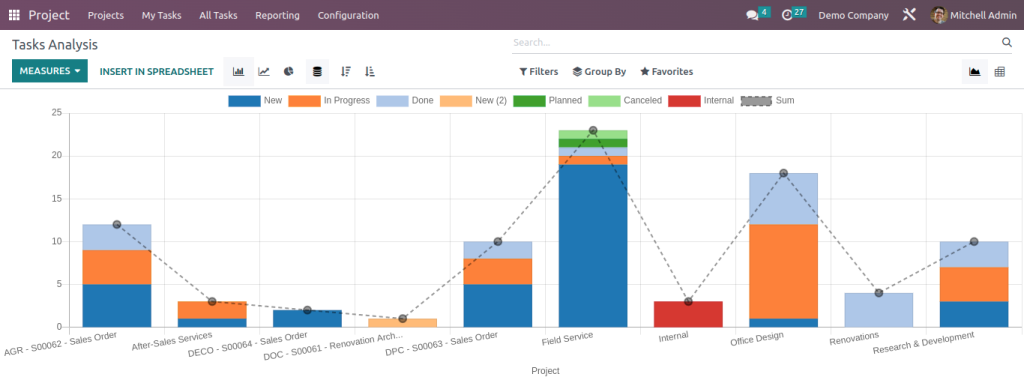Open the Measures dropdown
Viewport: 1024px width, 380px height.
tap(50, 71)
